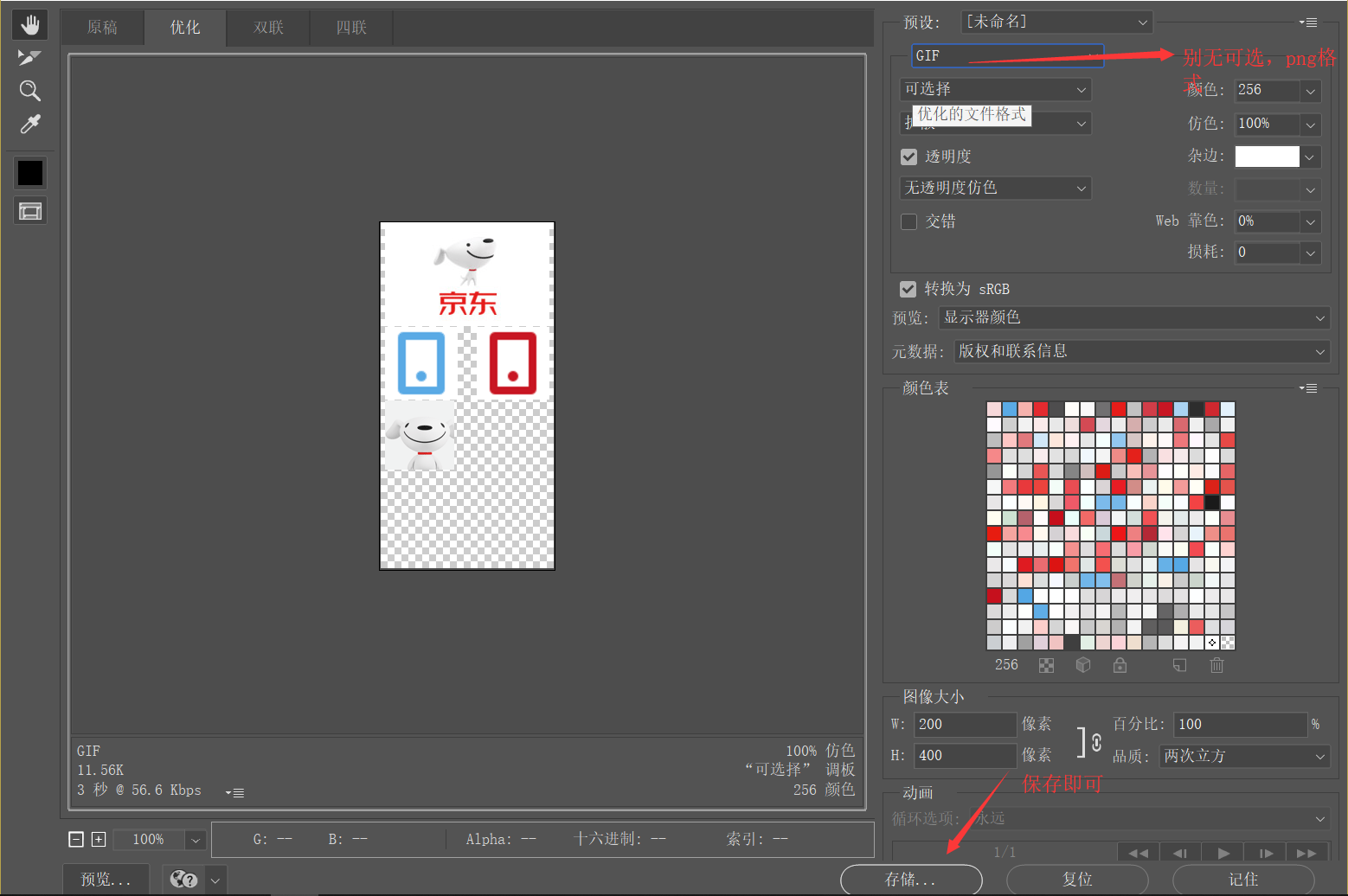Image resolution: width=1348 pixels, height=896 pixels.
Task: Go to last animation frame
Action: pyautogui.click(x=1306, y=853)
